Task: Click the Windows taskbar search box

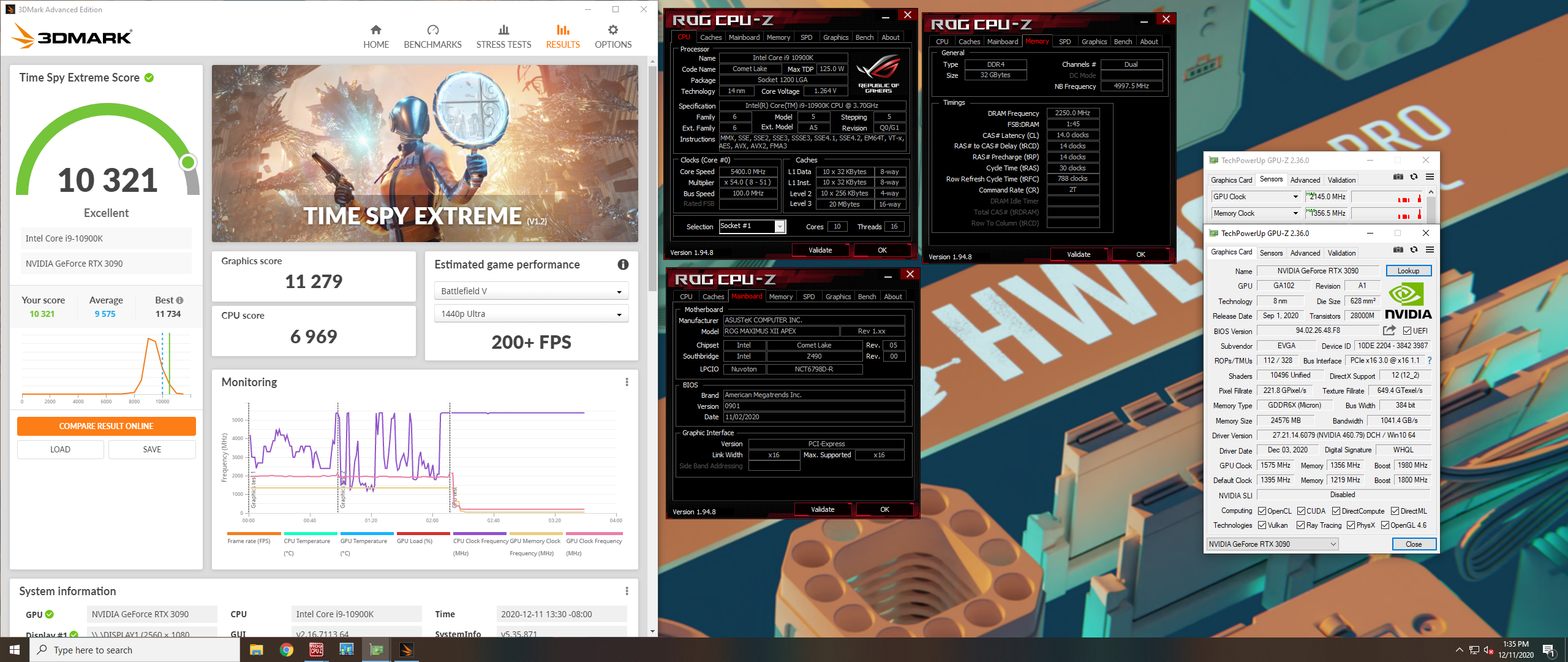Action: (x=135, y=650)
